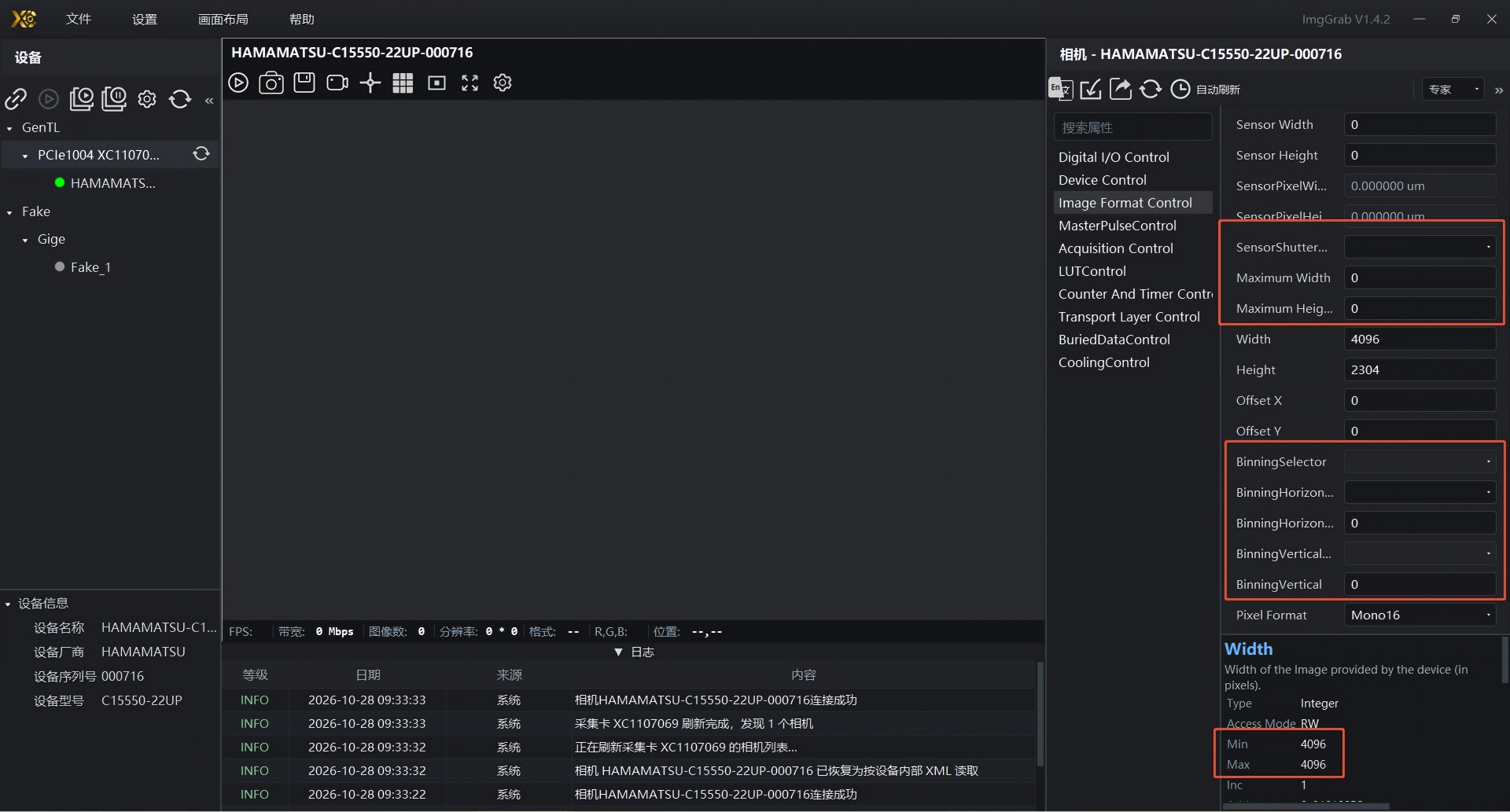Collapse the GenTL tree node

[x=9, y=128]
